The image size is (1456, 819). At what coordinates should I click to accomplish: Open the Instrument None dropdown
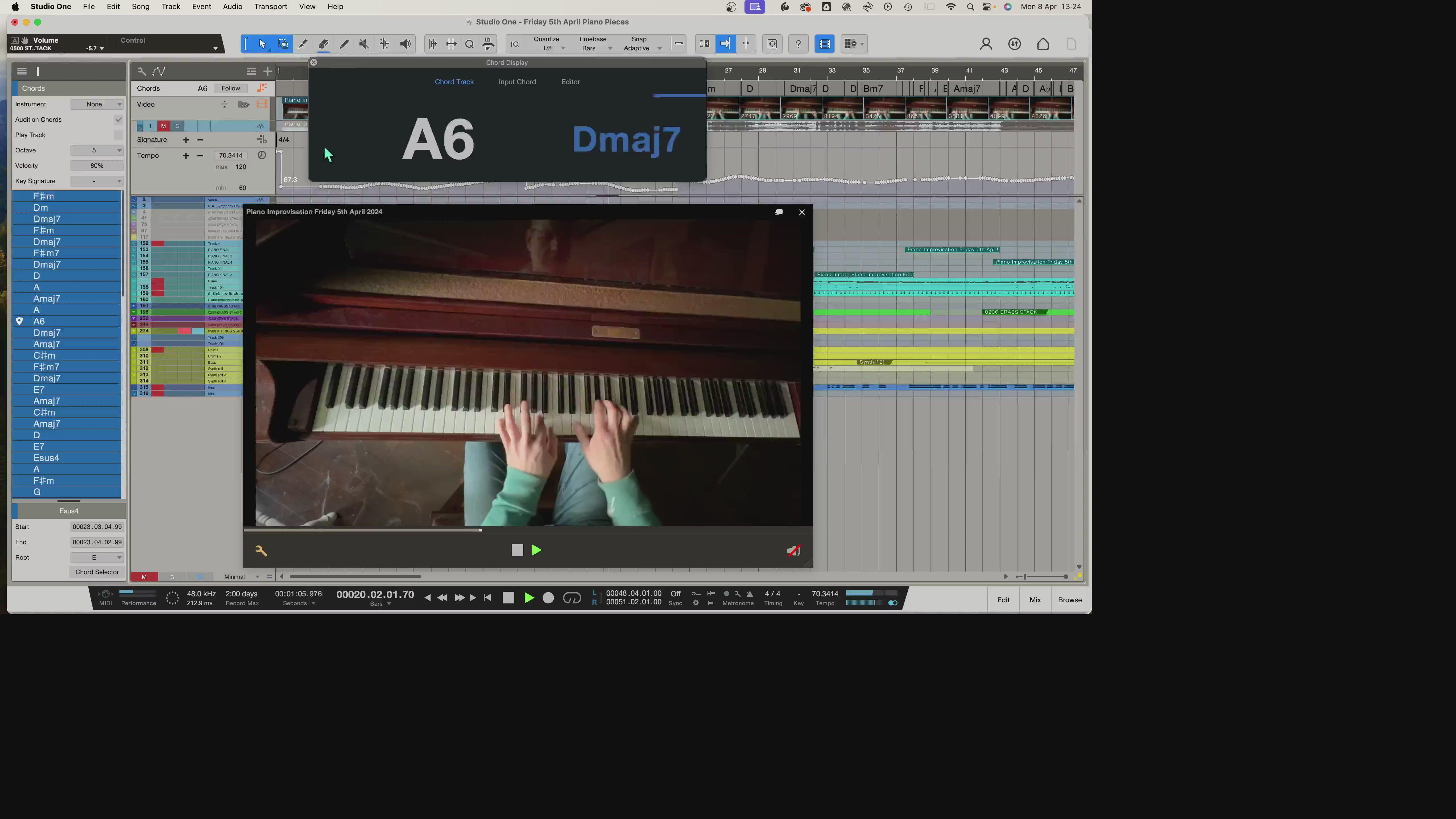point(97,104)
